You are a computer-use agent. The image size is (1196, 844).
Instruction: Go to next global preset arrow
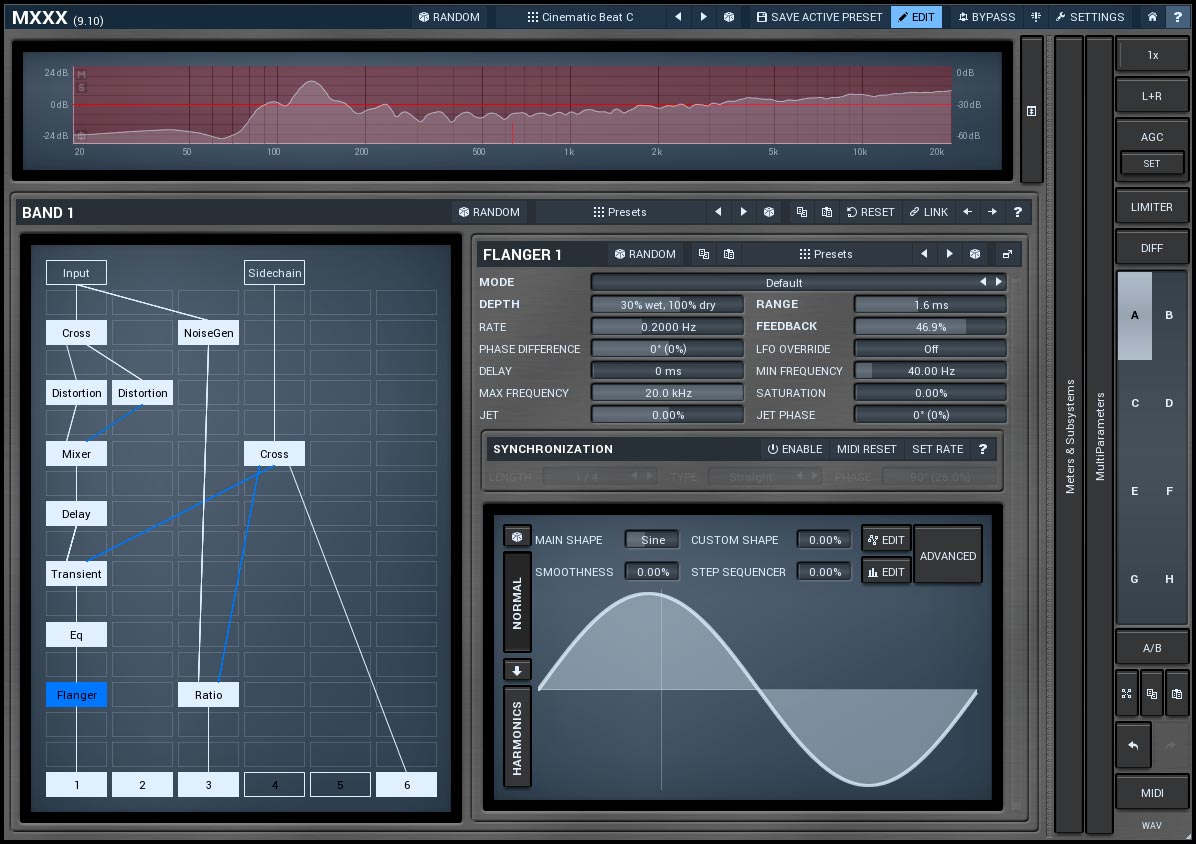[703, 17]
